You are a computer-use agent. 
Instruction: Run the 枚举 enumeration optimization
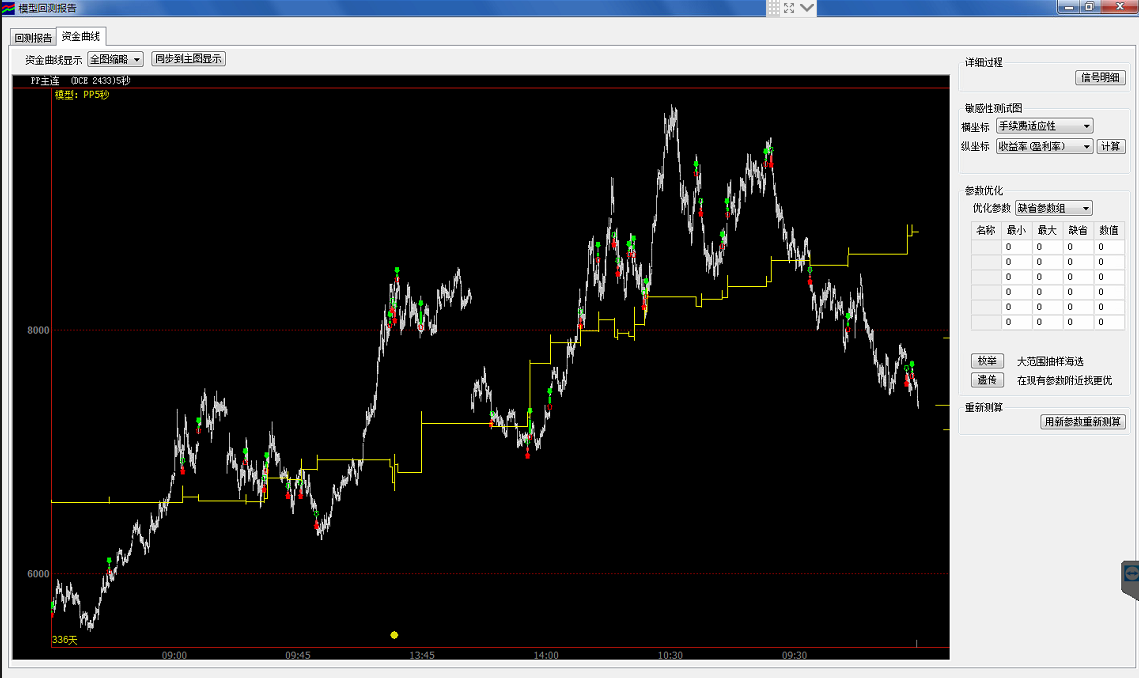tap(987, 361)
